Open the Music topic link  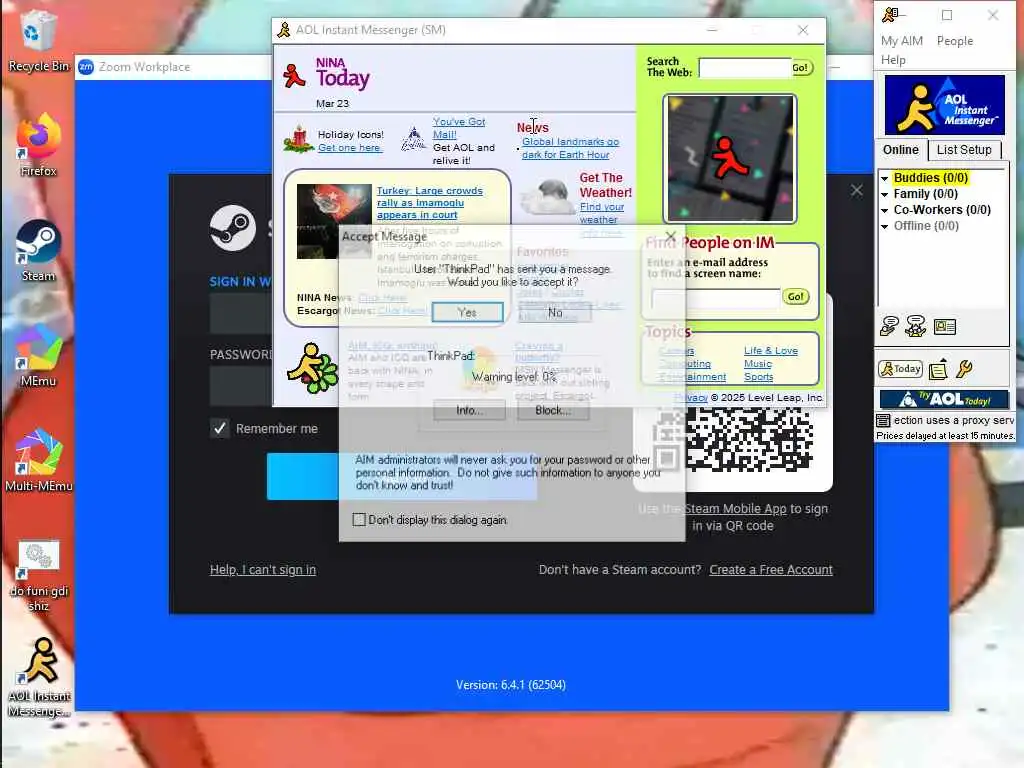pyautogui.click(x=758, y=364)
